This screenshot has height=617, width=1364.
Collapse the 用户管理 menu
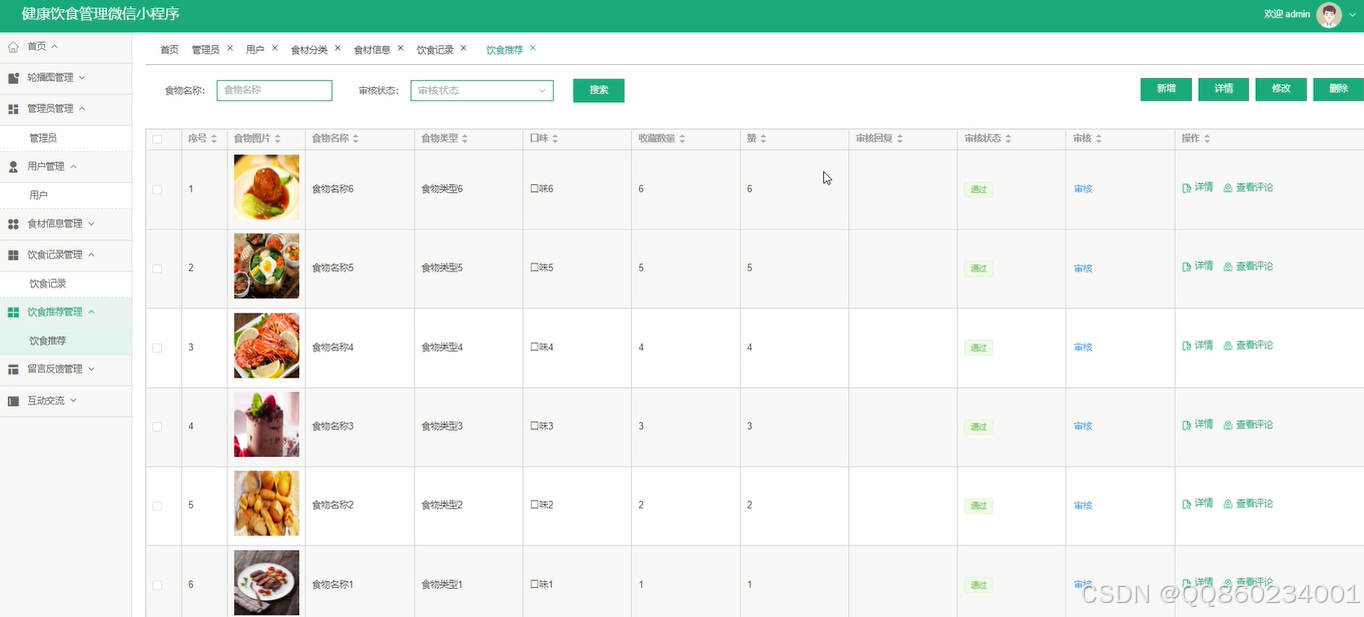pyautogui.click(x=74, y=167)
